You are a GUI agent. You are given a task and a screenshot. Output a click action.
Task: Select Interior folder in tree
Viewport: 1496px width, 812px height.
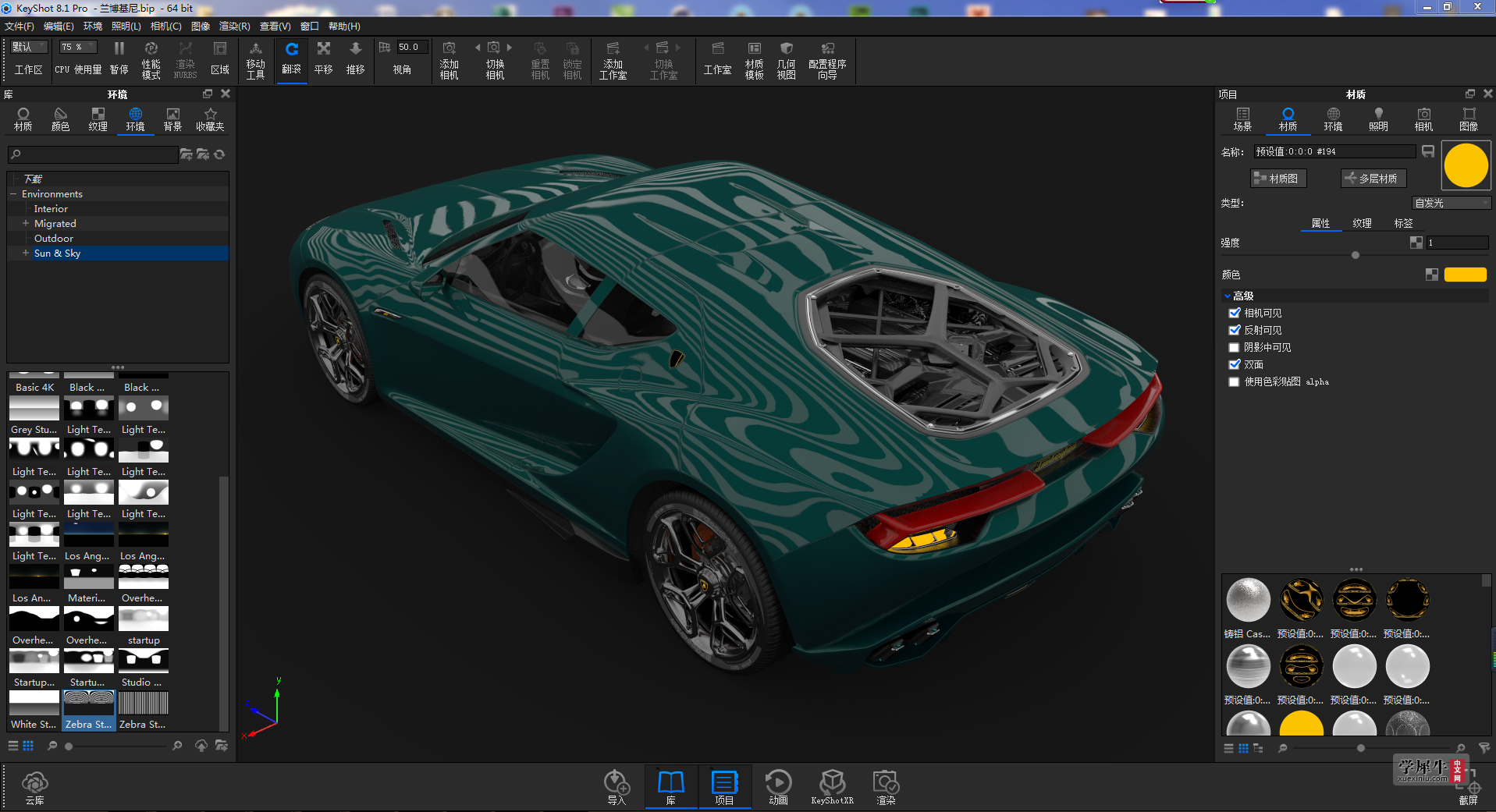[51, 209]
